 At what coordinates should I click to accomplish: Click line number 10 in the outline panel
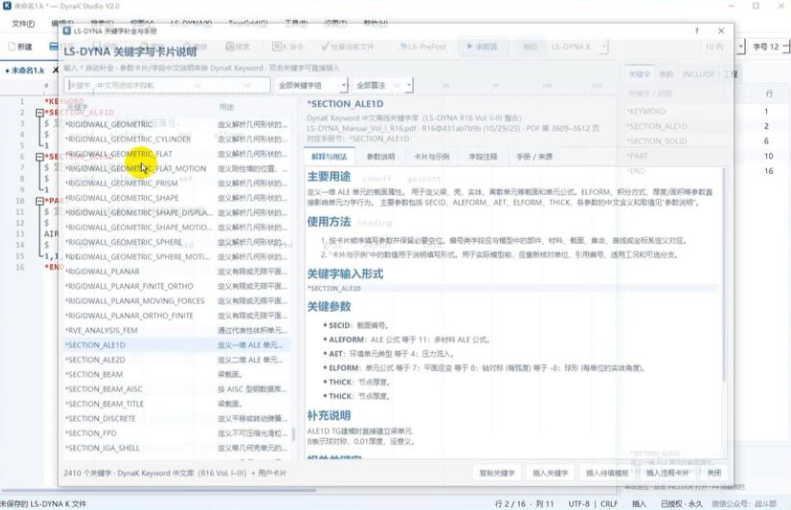768,156
